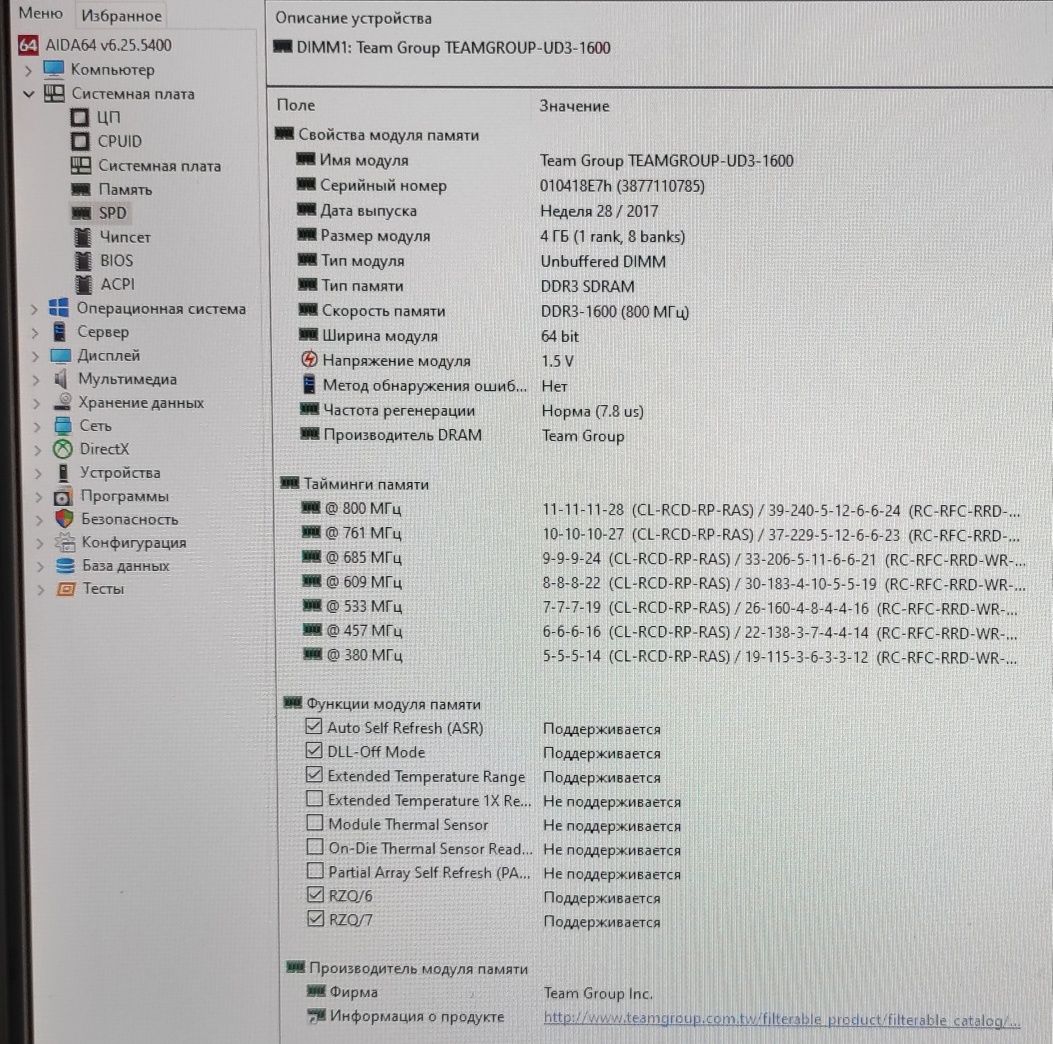Click the Серийный номер value 010418E7h
The height and width of the screenshot is (1044, 1053).
pos(622,186)
